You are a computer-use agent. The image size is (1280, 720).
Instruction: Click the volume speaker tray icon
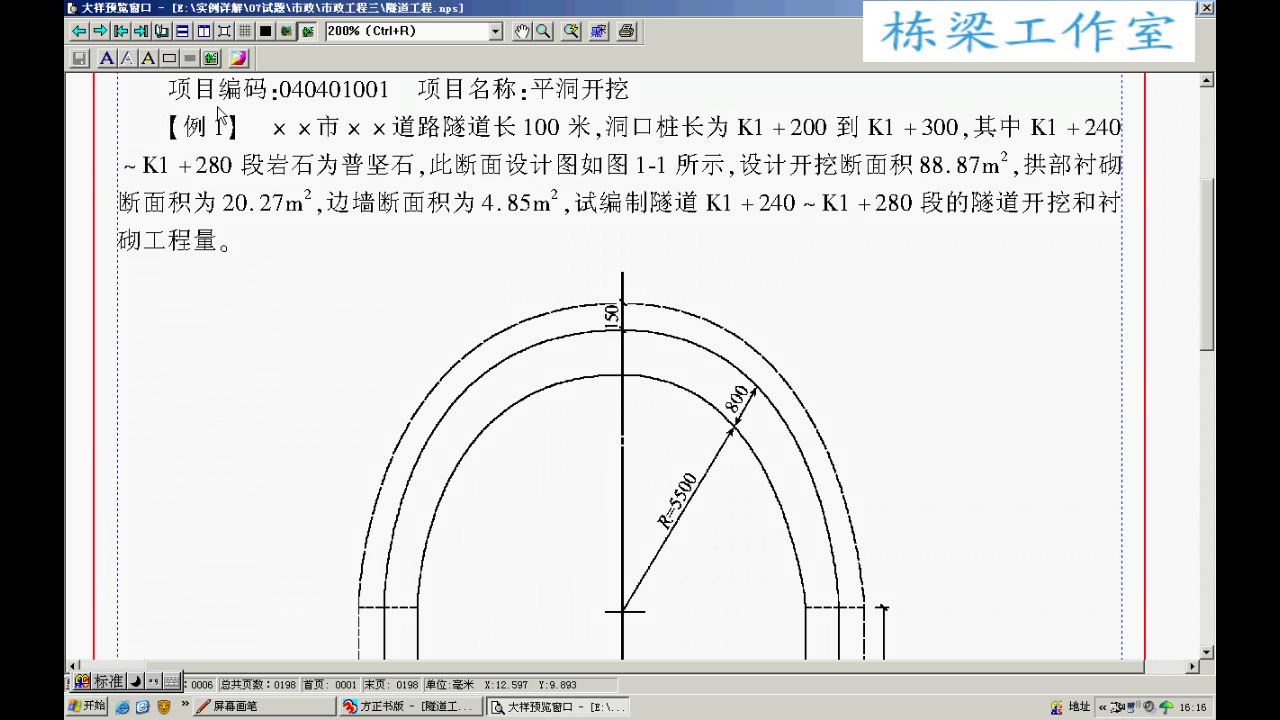click(1148, 707)
